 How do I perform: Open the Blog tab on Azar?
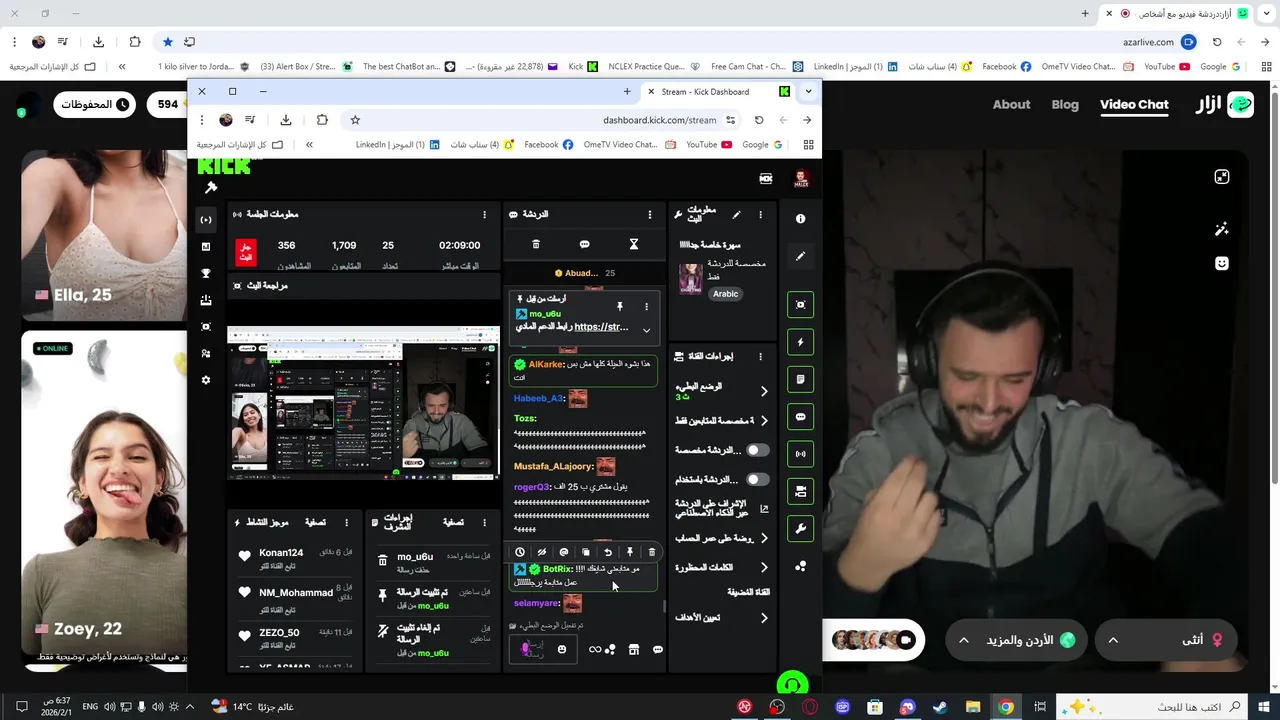point(1065,105)
